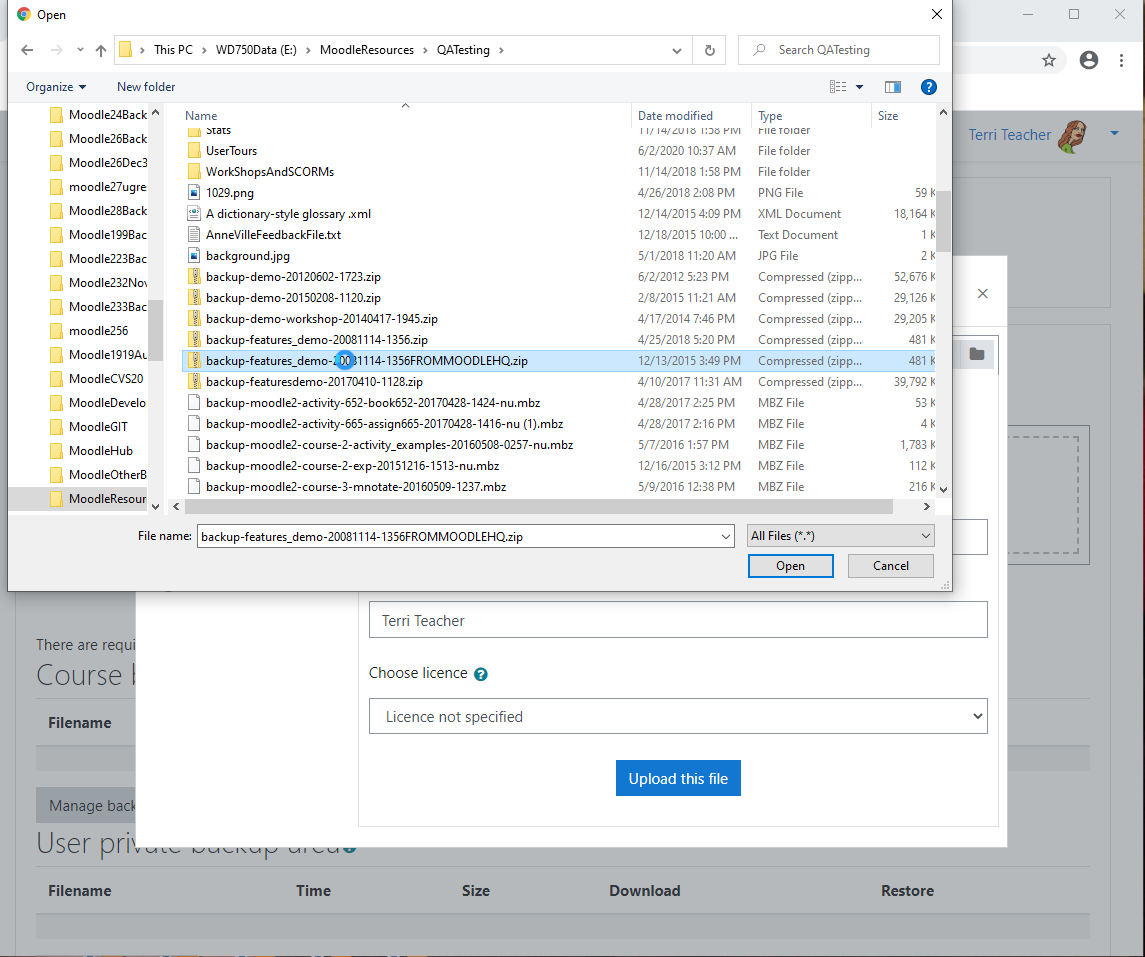Select backup-moodle2-course-2-exp mbz file

352,466
